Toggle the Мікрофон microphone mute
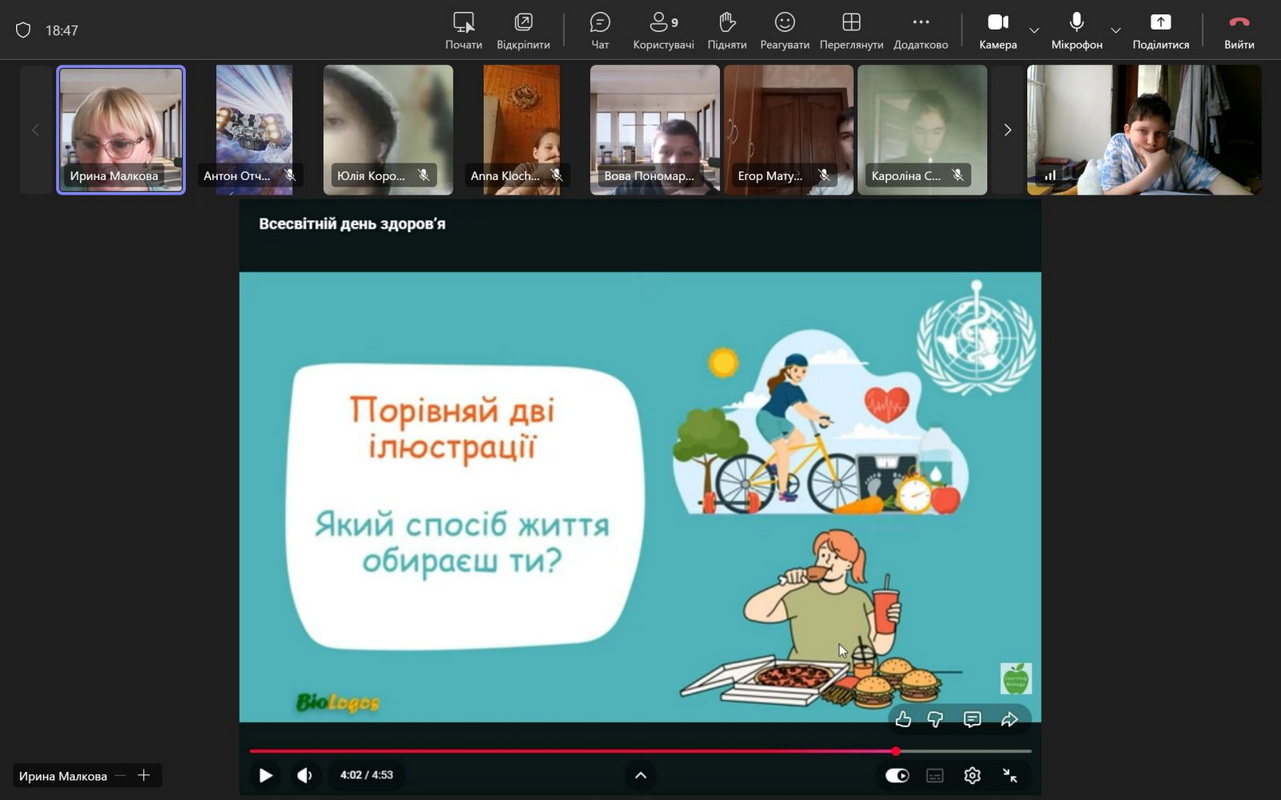 pyautogui.click(x=1076, y=30)
